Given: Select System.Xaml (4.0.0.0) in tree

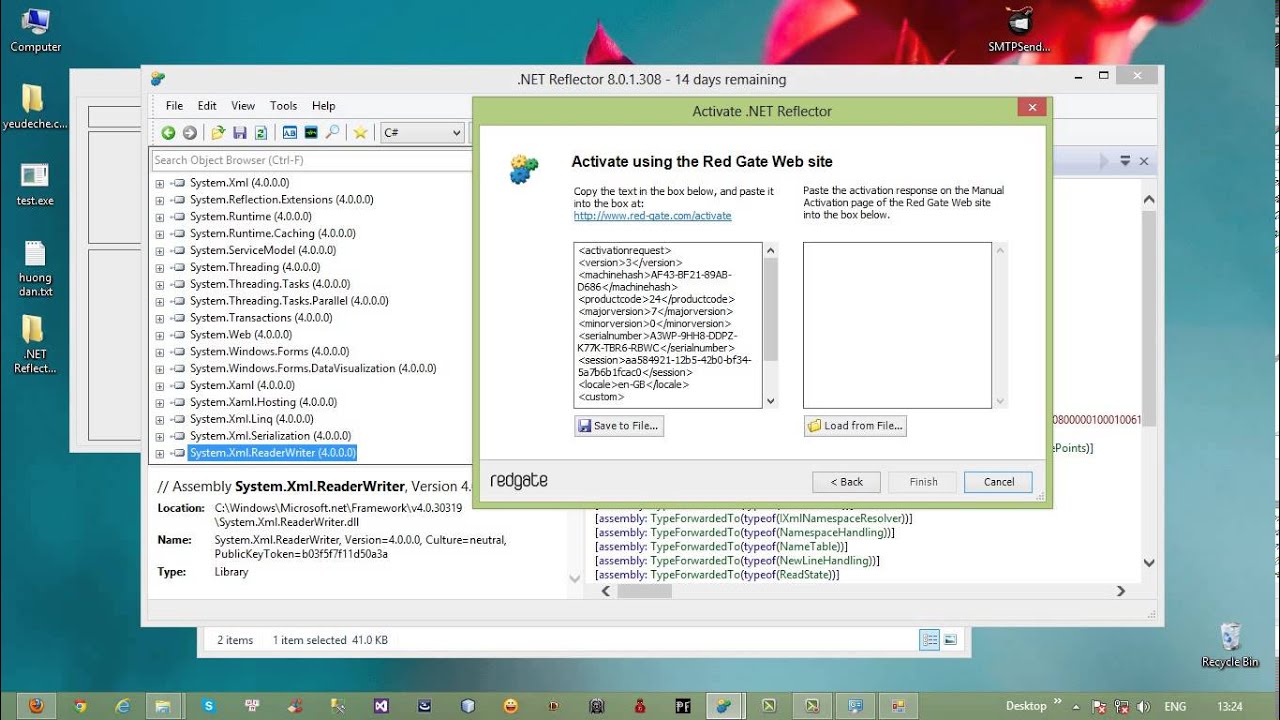Looking at the screenshot, I should (242, 385).
